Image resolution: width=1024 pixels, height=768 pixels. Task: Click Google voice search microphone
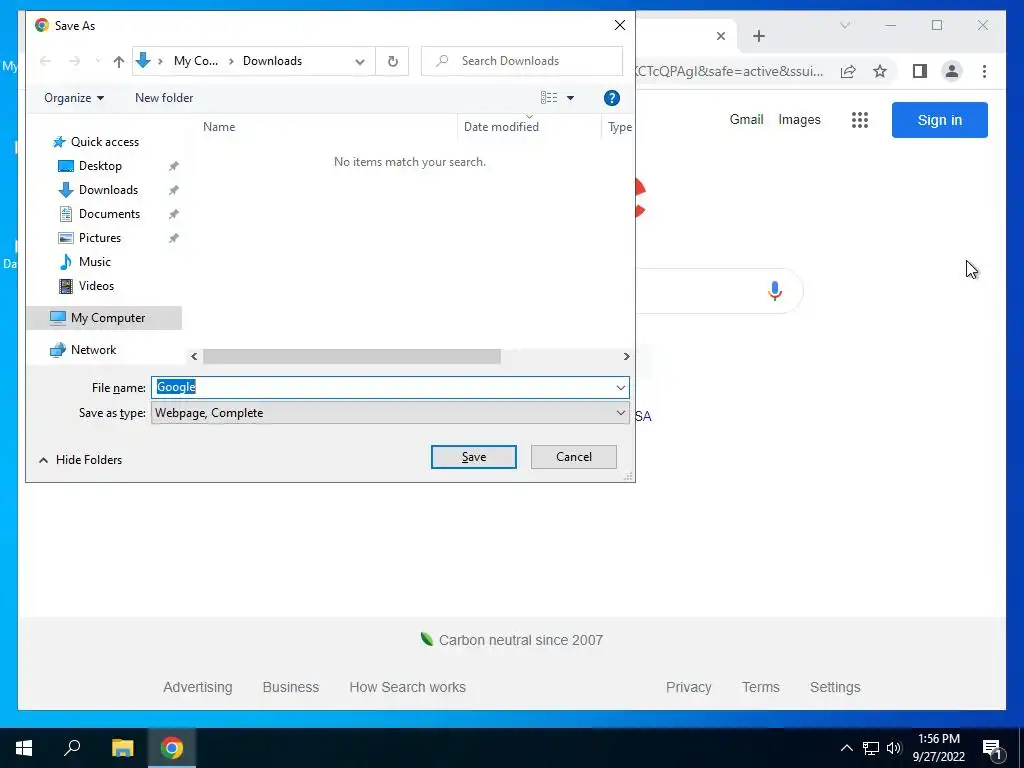pyautogui.click(x=775, y=291)
